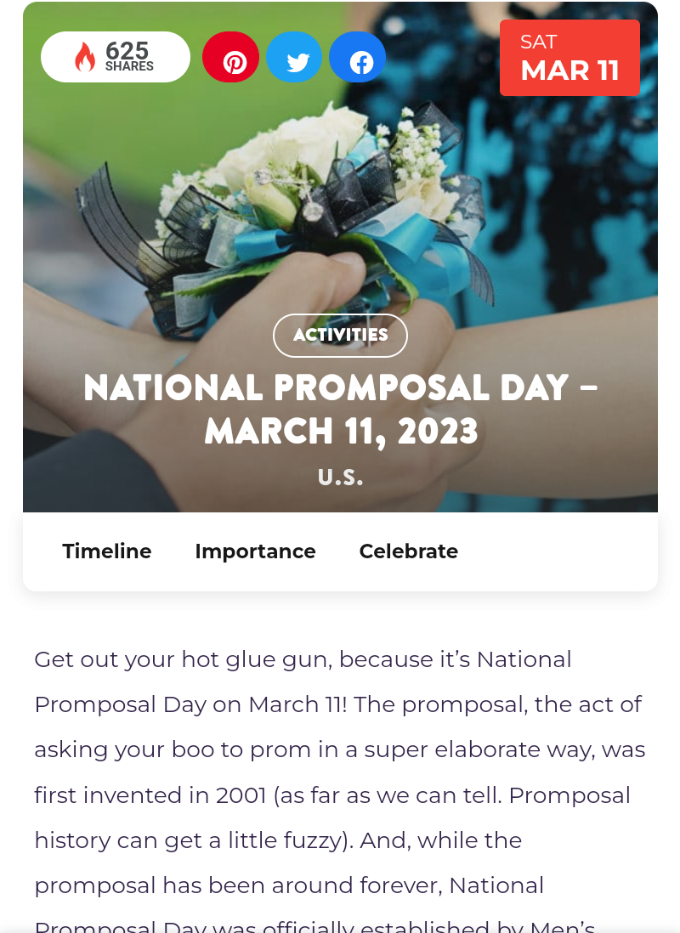Open the Activities category tag
The image size is (680, 933).
point(340,335)
